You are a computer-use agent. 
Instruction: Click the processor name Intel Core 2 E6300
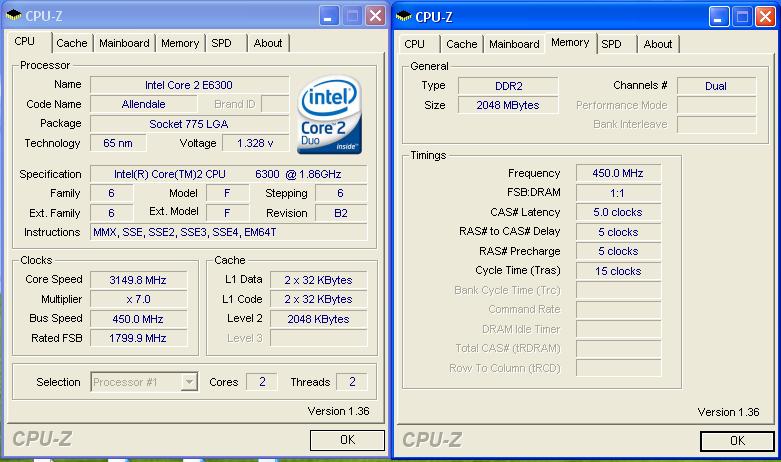point(189,85)
